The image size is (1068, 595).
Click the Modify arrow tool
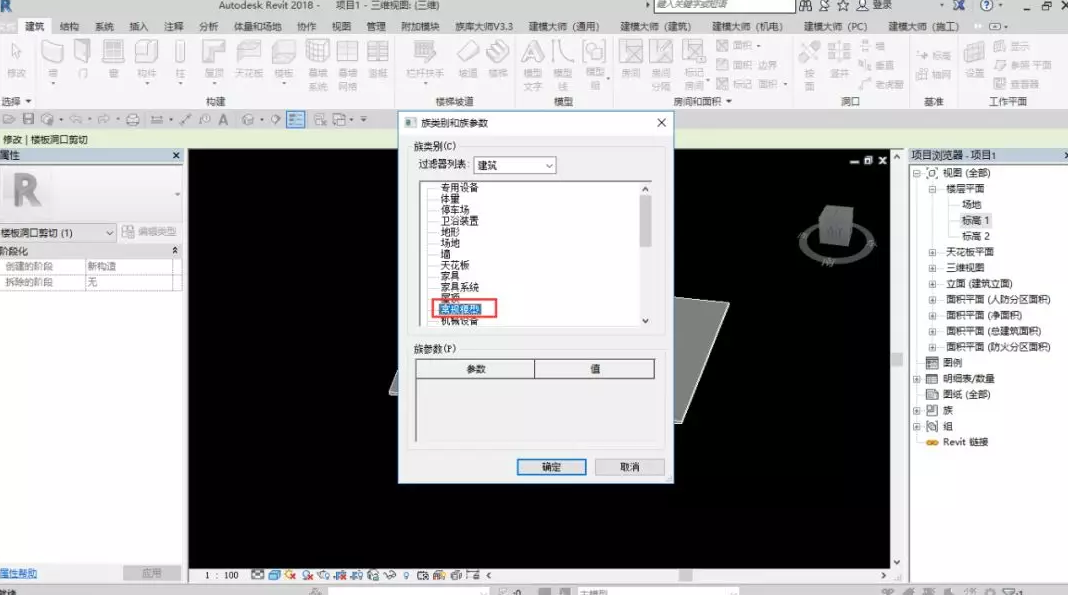point(16,59)
